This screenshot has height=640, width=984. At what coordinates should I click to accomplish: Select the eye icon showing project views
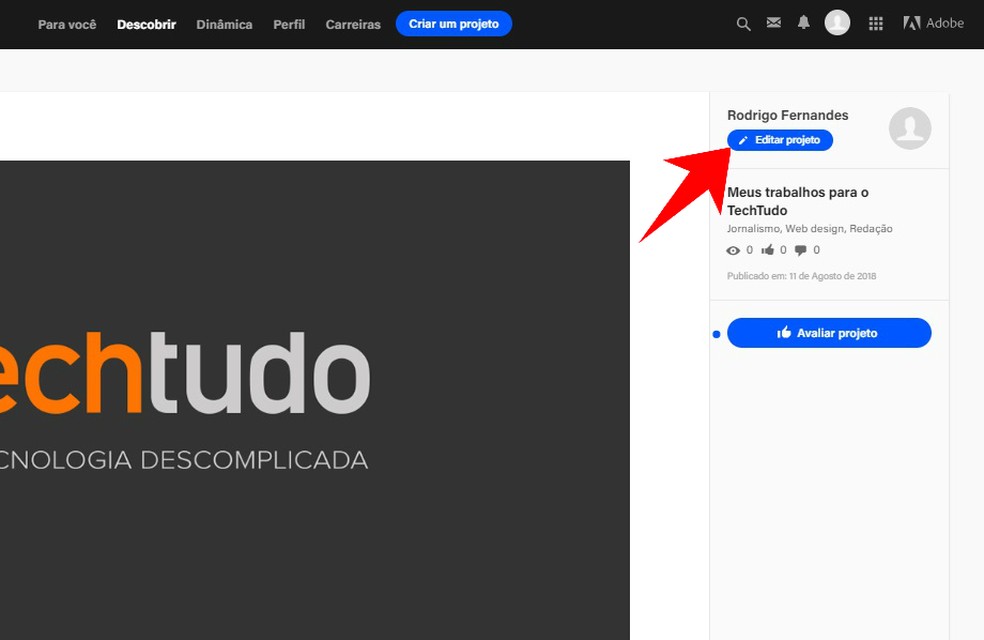[733, 250]
